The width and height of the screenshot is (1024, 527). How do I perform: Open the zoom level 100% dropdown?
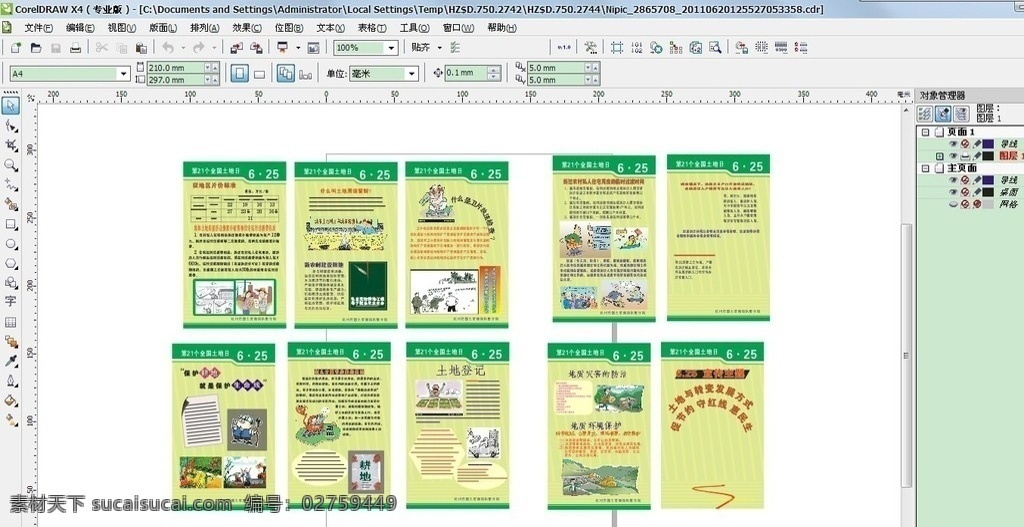tap(391, 48)
